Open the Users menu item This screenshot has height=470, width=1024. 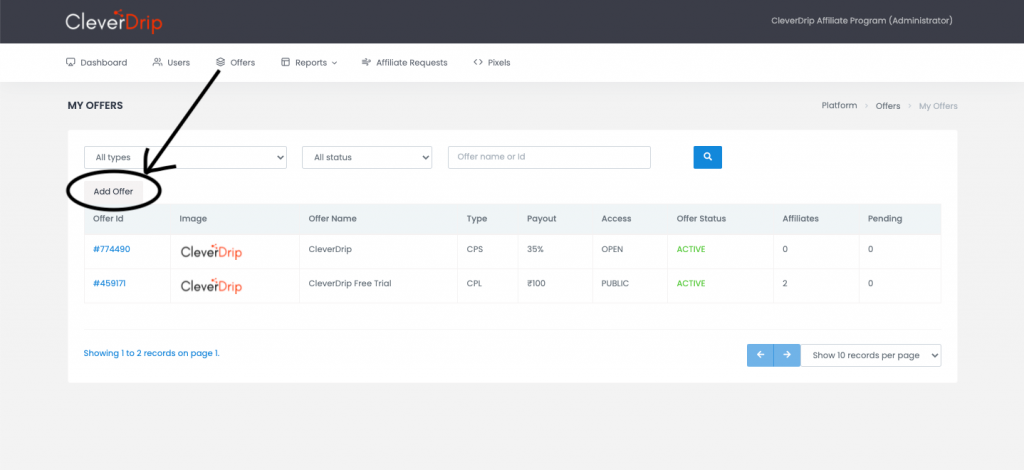(x=171, y=63)
